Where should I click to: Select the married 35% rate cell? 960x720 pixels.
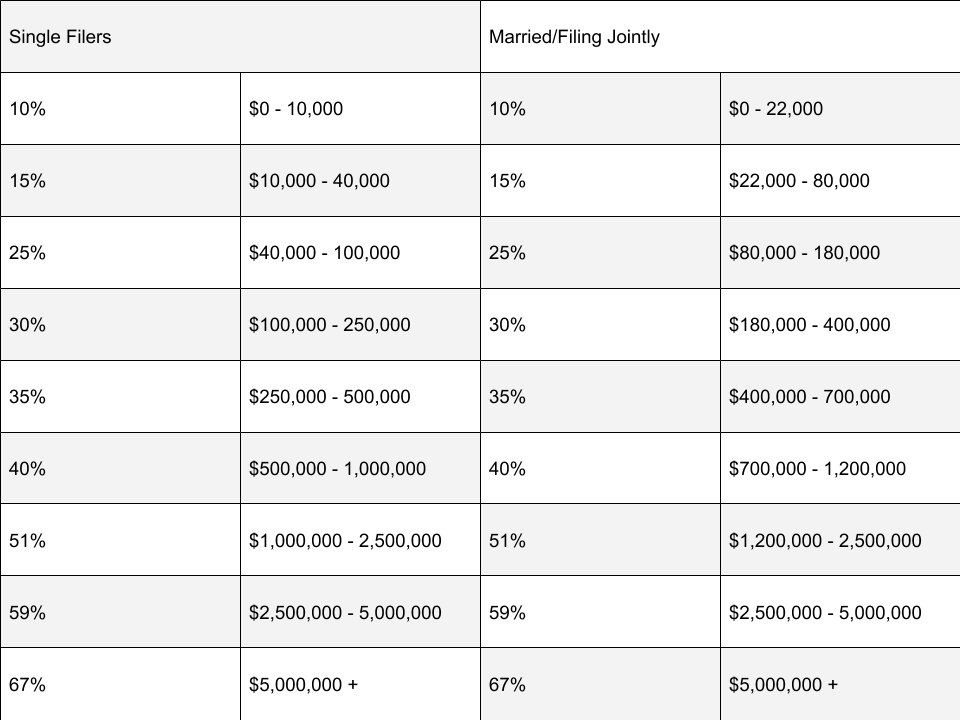(x=600, y=397)
